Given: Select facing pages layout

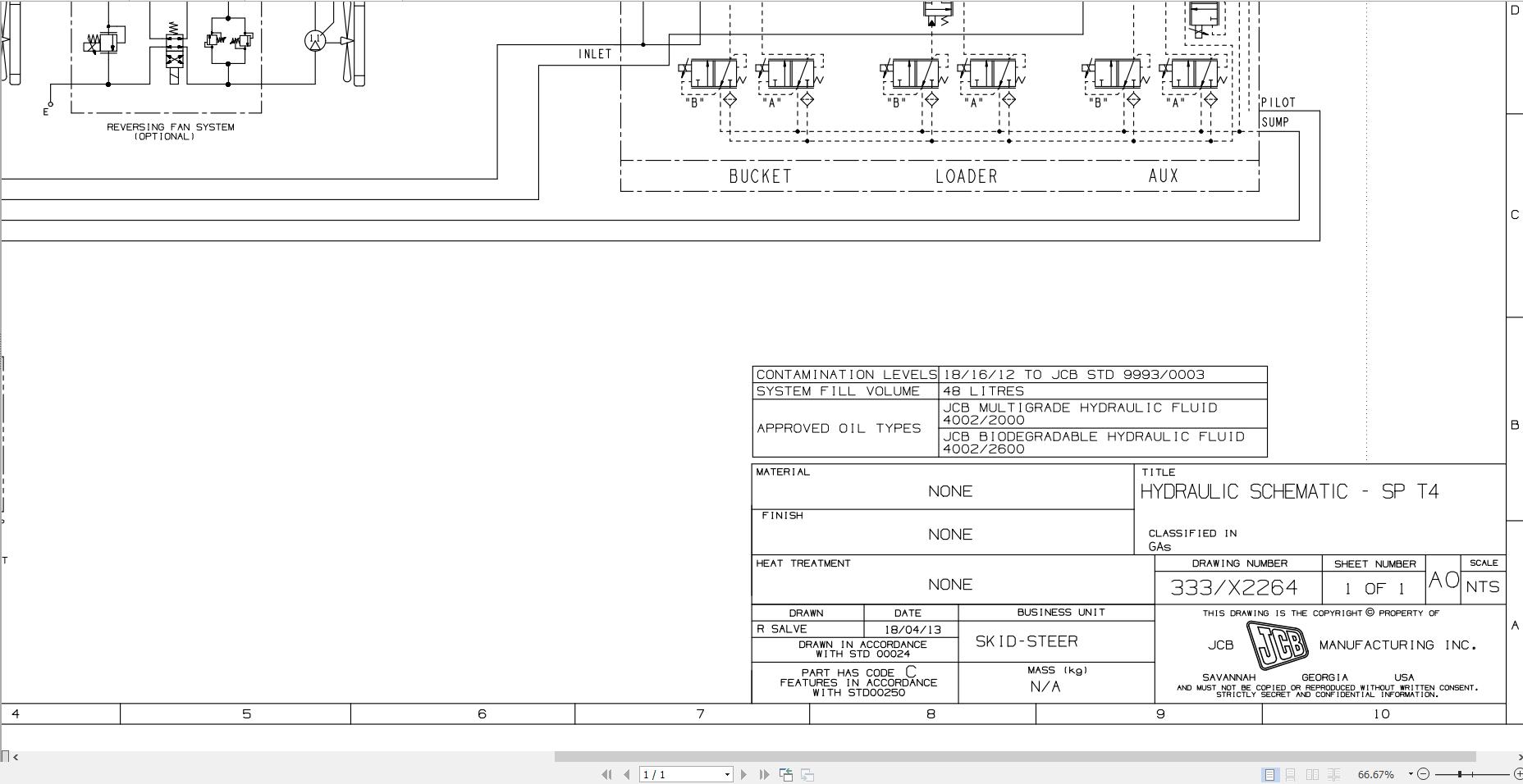Looking at the screenshot, I should pos(1312,774).
